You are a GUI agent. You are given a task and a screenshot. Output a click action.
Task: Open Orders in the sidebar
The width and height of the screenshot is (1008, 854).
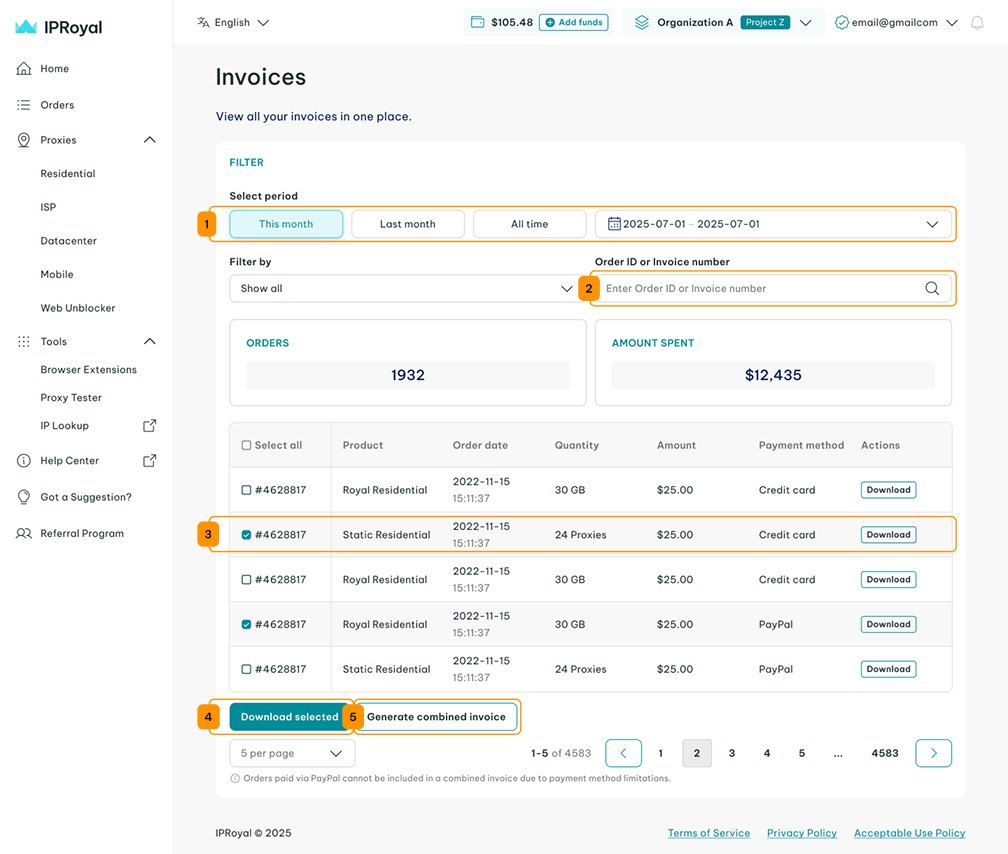57,105
